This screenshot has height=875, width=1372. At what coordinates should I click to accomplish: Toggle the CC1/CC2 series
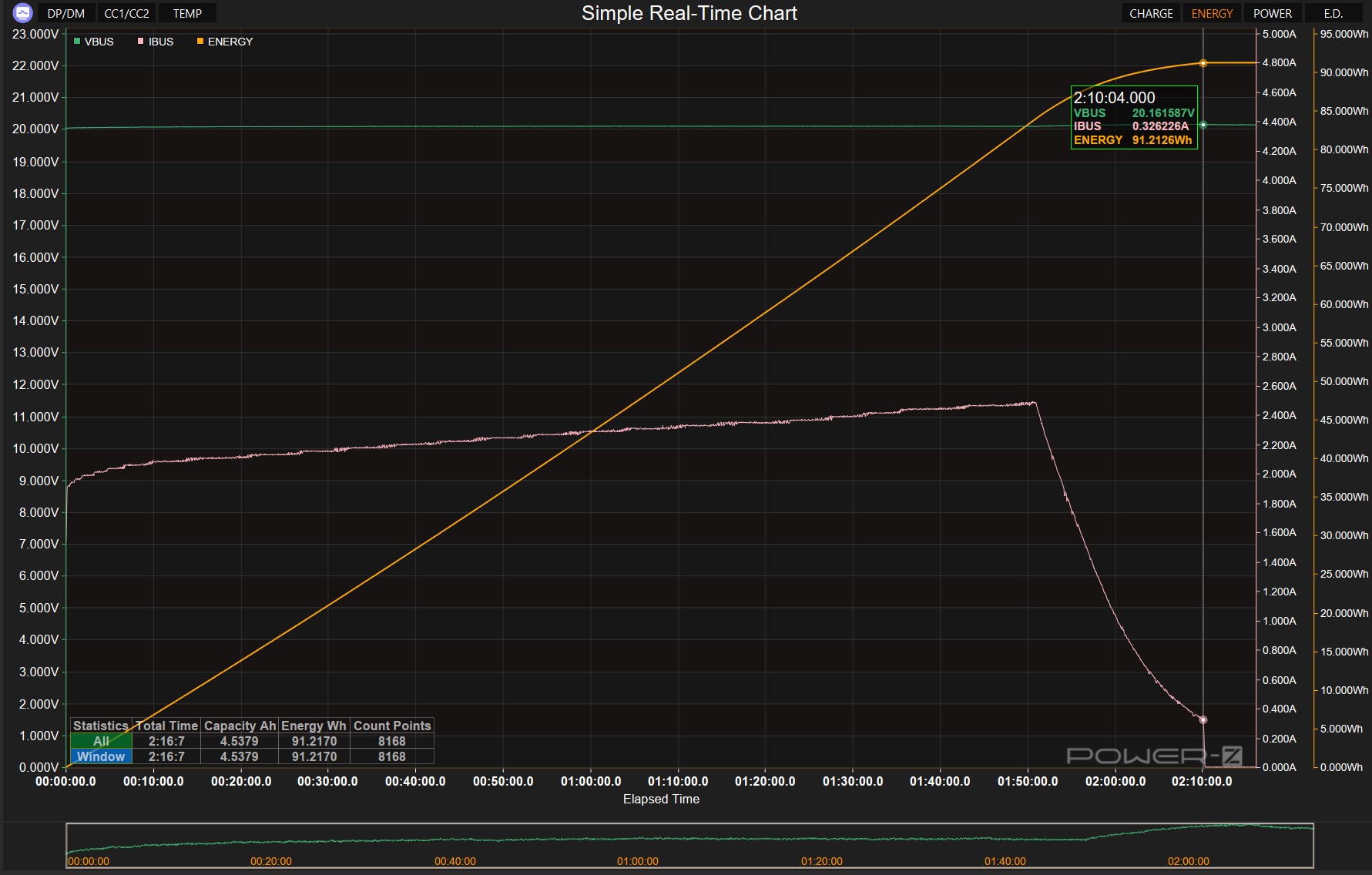[x=126, y=13]
